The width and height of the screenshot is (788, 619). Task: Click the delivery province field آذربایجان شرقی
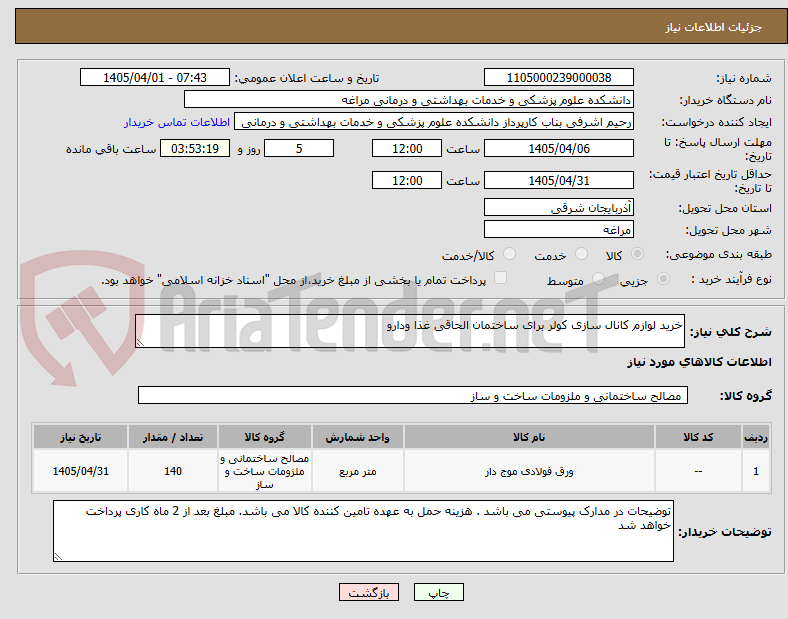coord(559,207)
